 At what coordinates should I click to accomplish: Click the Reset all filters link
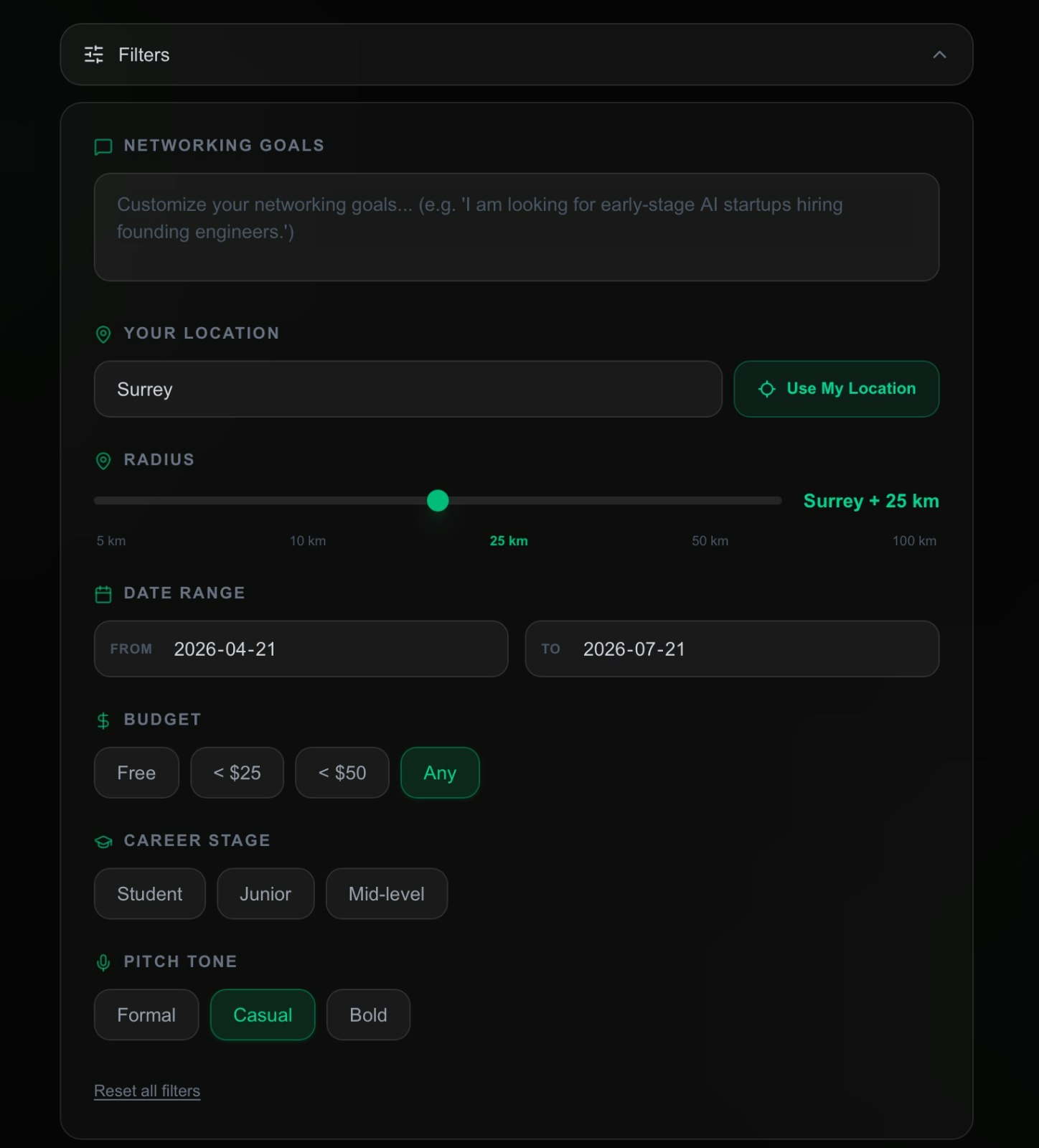coord(147,1091)
